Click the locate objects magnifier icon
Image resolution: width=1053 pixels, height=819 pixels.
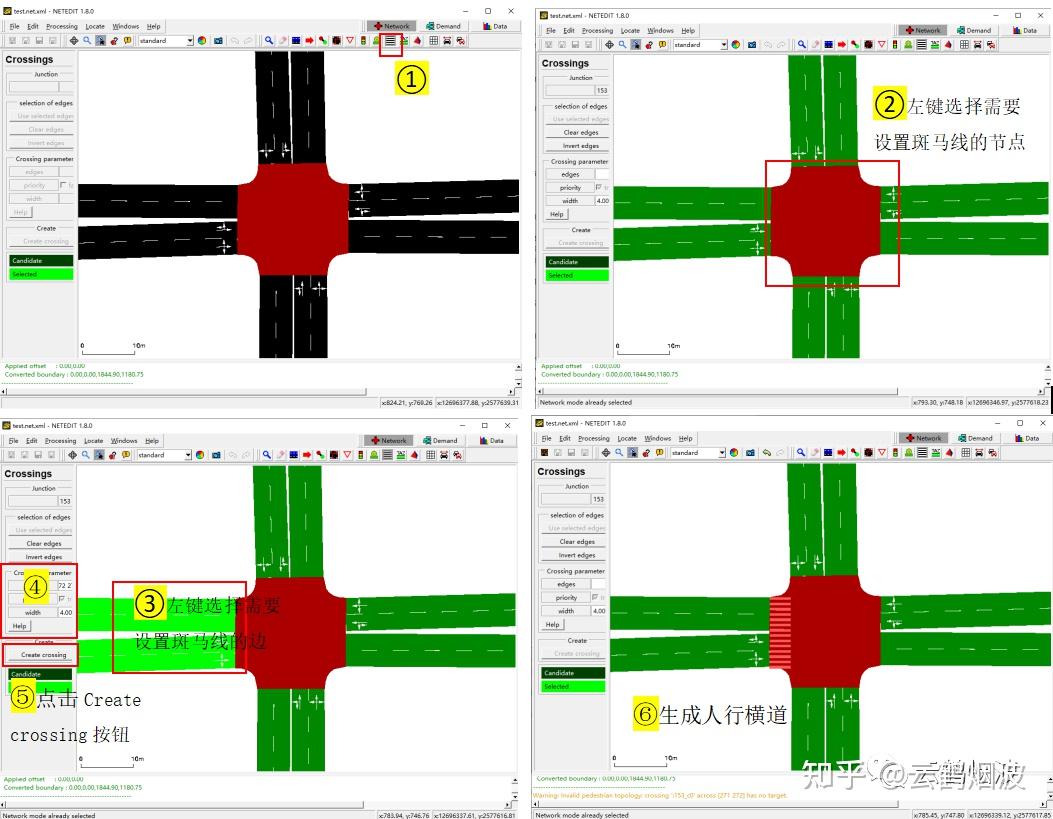pyautogui.click(x=268, y=42)
